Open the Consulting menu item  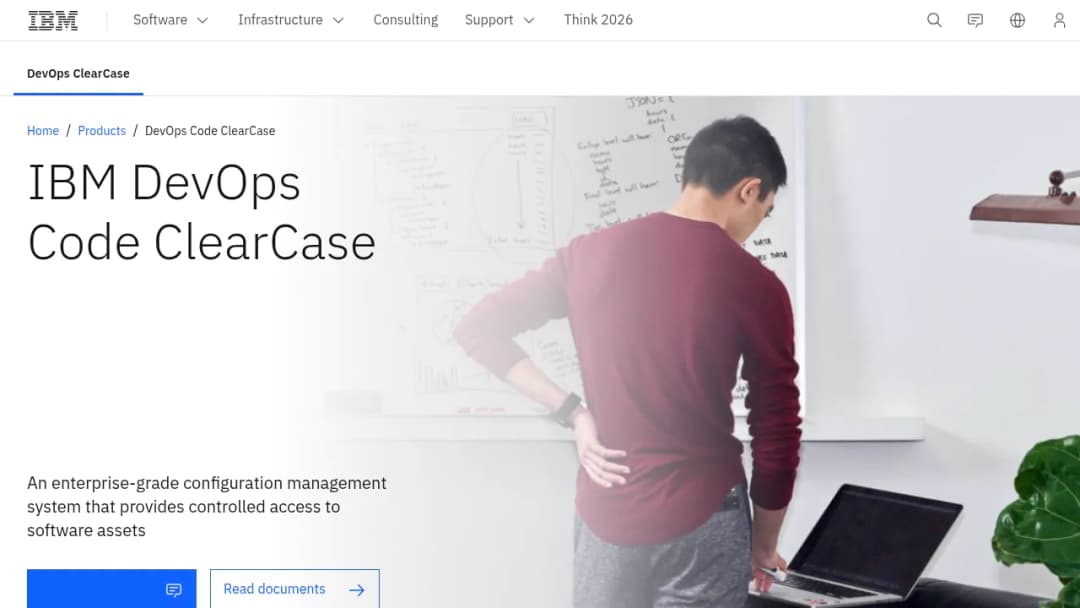point(406,20)
